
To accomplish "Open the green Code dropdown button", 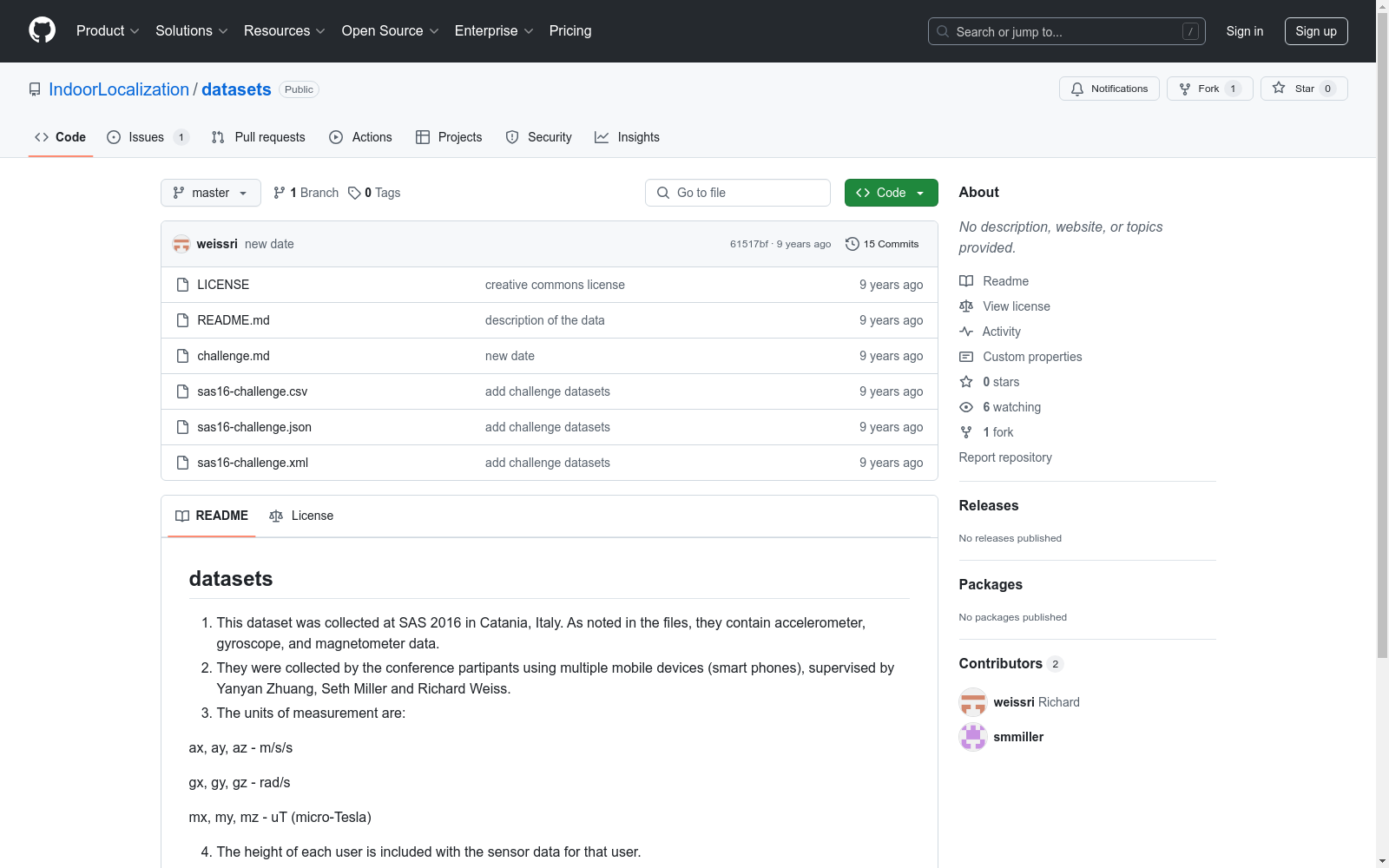I will [892, 193].
